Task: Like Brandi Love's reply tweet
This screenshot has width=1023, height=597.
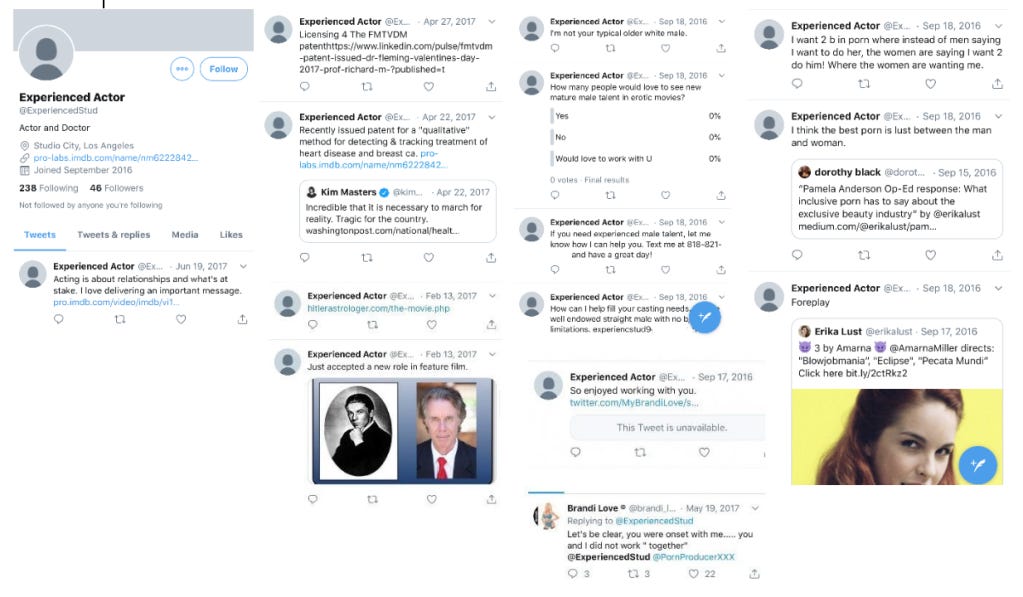Action: click(x=694, y=574)
